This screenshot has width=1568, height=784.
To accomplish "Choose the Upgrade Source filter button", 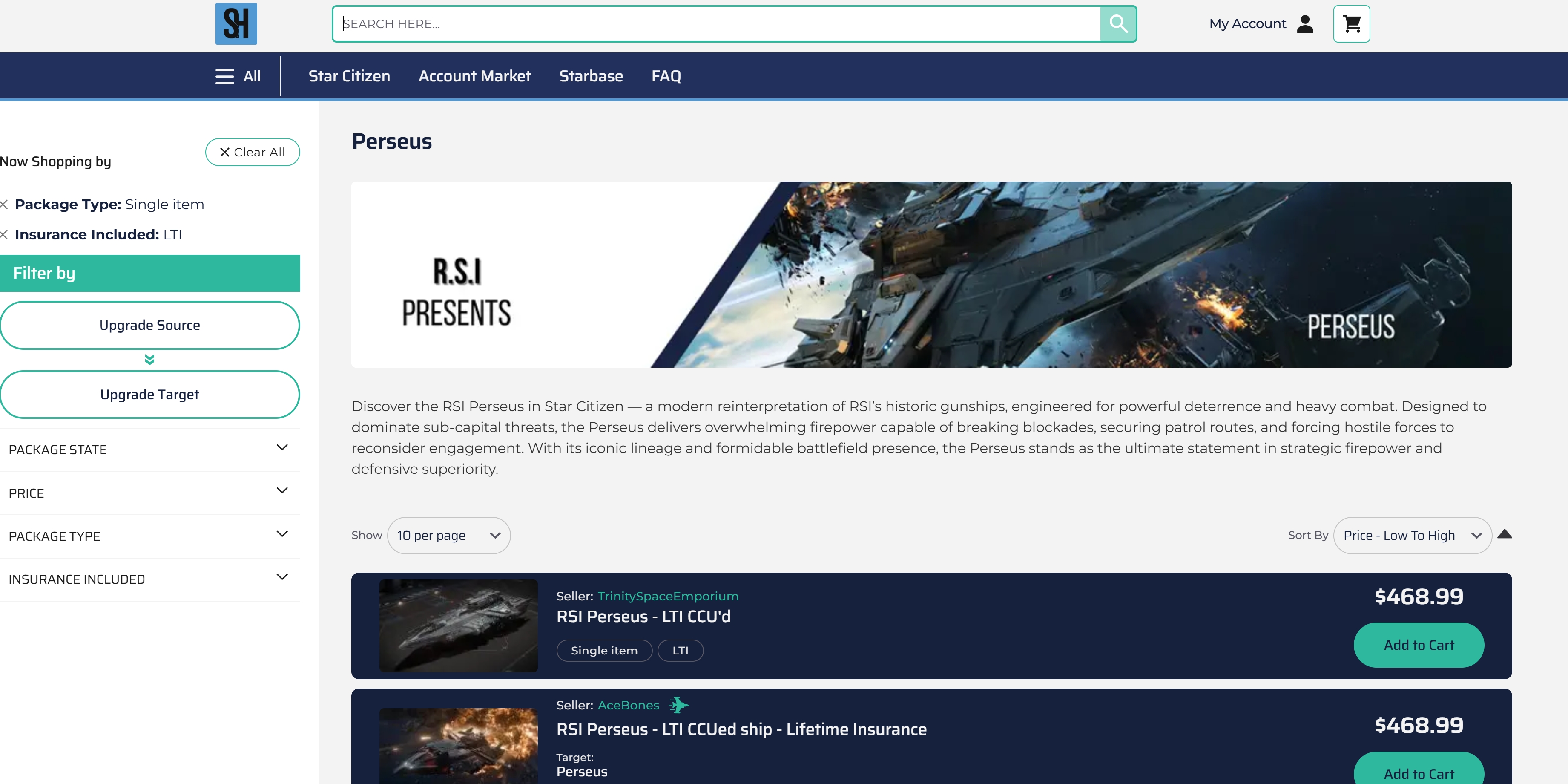I will [x=150, y=325].
